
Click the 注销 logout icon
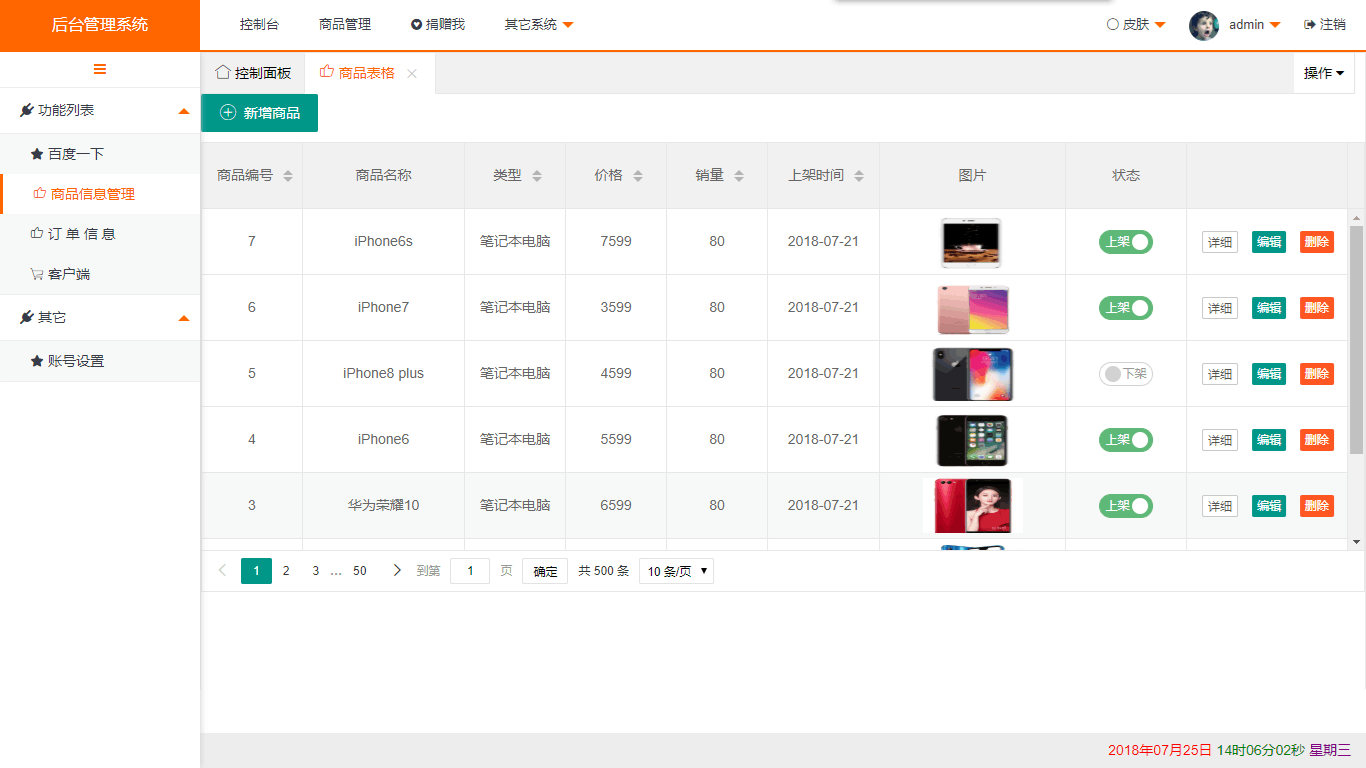(x=1310, y=25)
